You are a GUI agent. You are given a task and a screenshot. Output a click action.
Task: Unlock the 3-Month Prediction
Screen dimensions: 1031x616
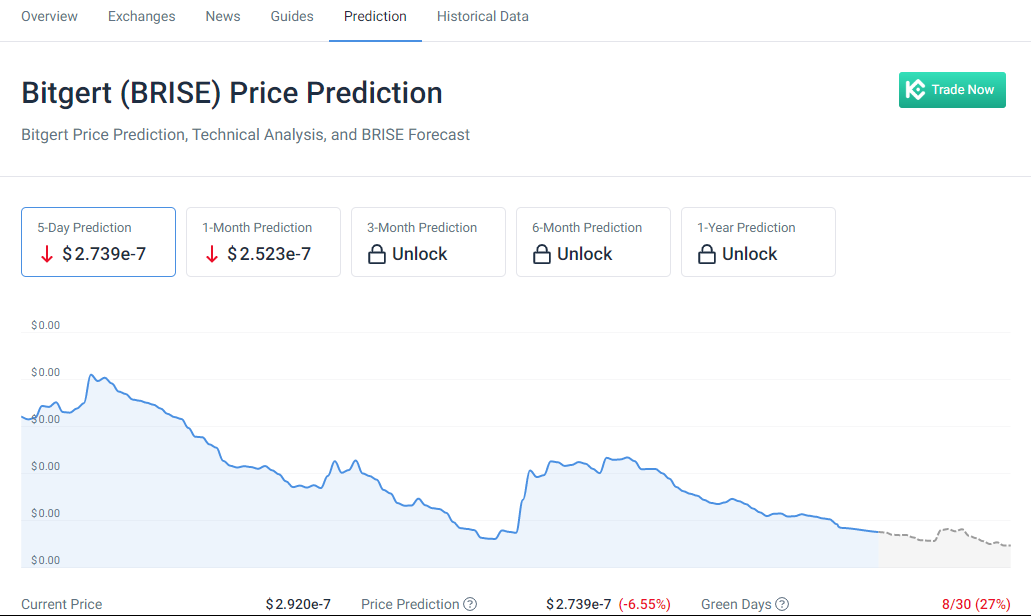tap(420, 254)
